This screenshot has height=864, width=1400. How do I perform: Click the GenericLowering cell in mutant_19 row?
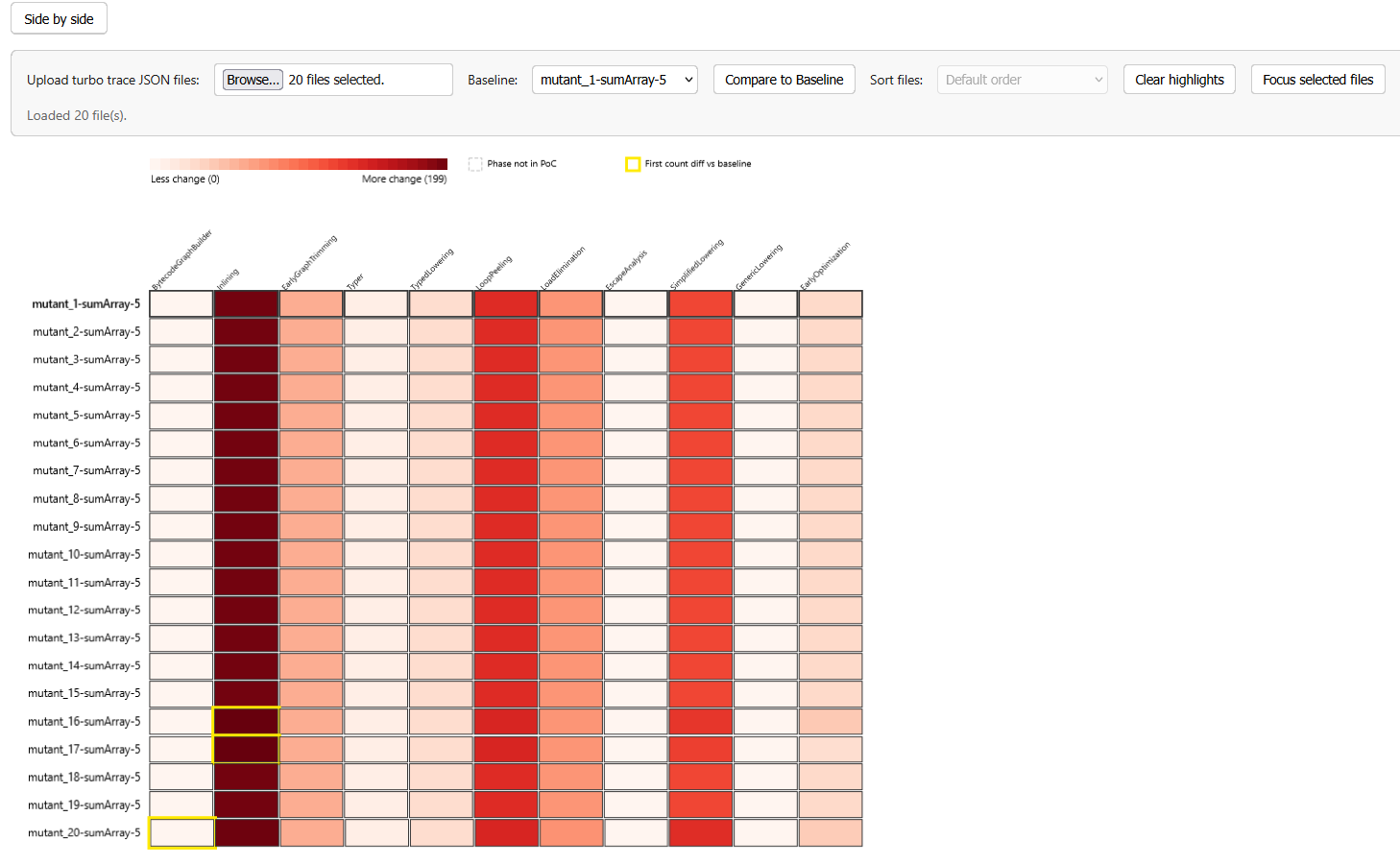[x=765, y=804]
